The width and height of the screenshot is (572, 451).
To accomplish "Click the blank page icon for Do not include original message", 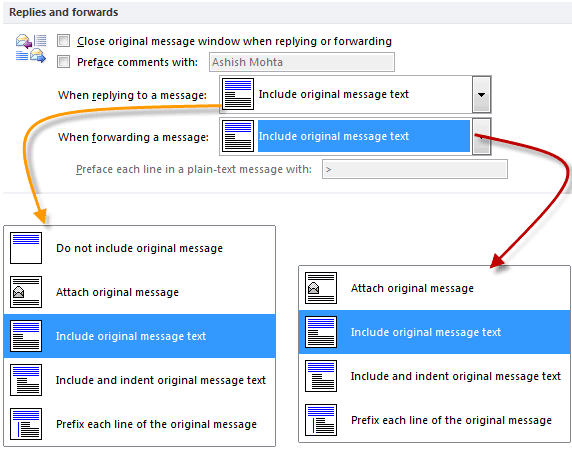I will pyautogui.click(x=26, y=248).
